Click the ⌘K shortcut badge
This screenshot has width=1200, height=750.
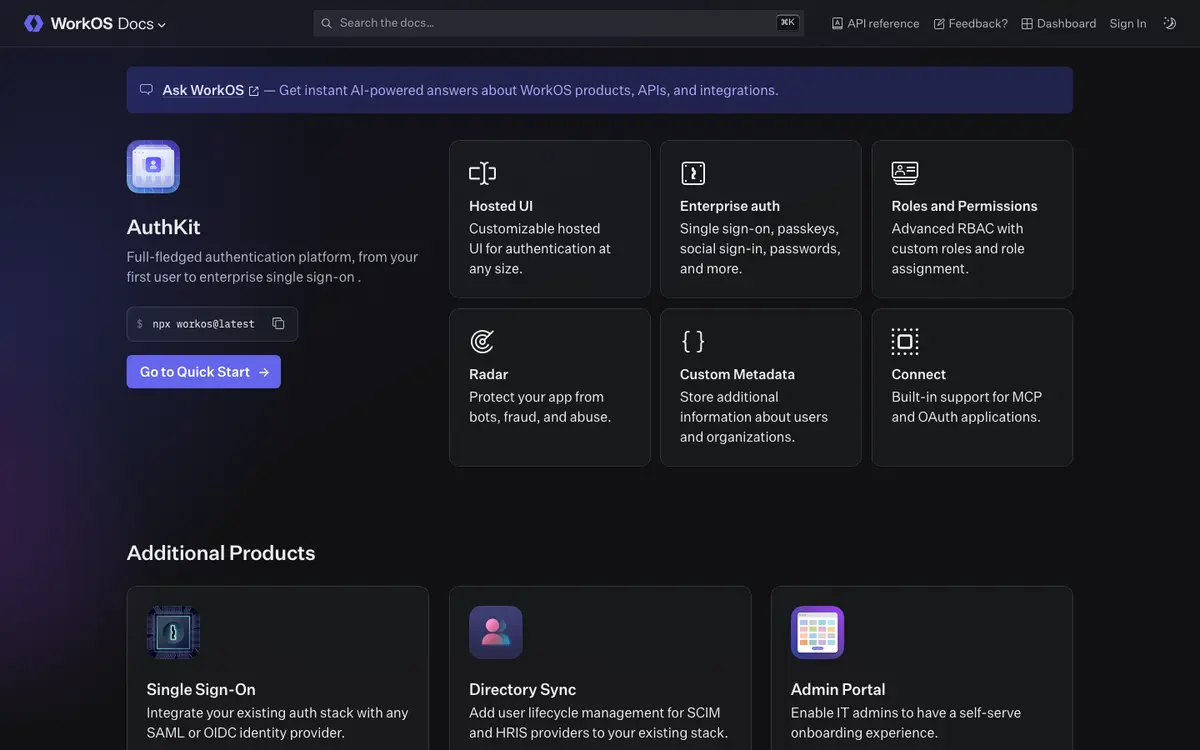[788, 23]
